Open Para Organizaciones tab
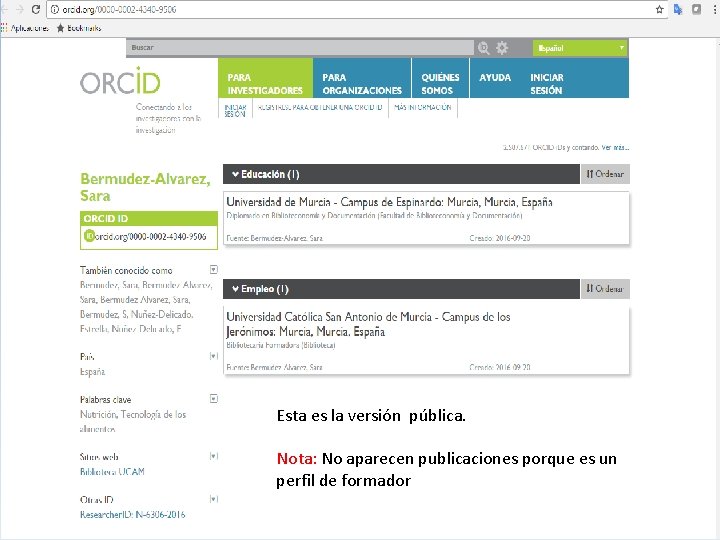 click(362, 78)
